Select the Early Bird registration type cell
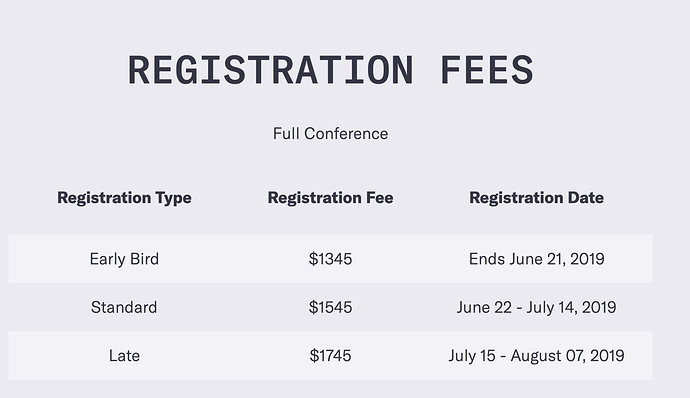This screenshot has width=690, height=398. [x=124, y=259]
